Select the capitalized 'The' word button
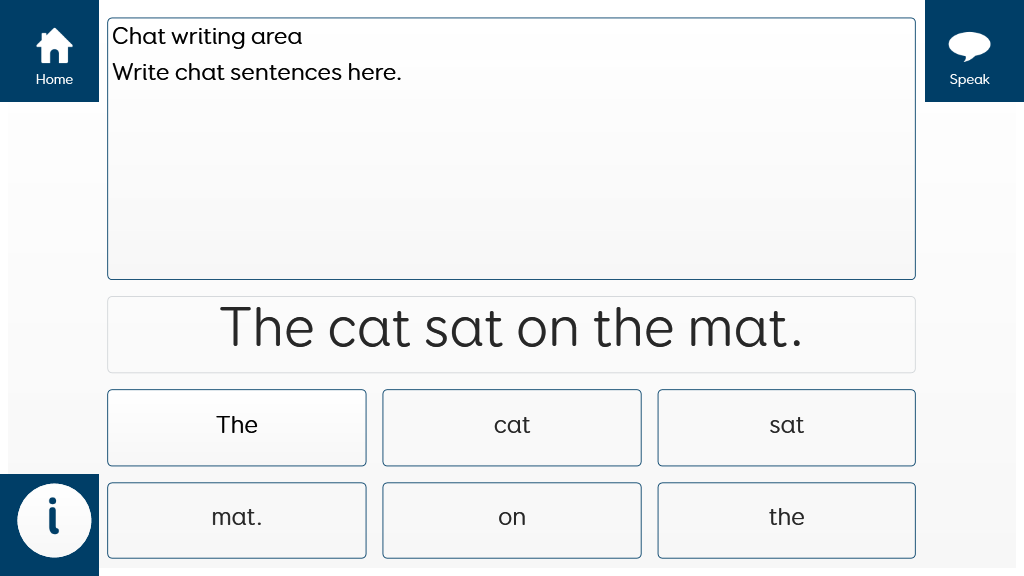 click(237, 427)
